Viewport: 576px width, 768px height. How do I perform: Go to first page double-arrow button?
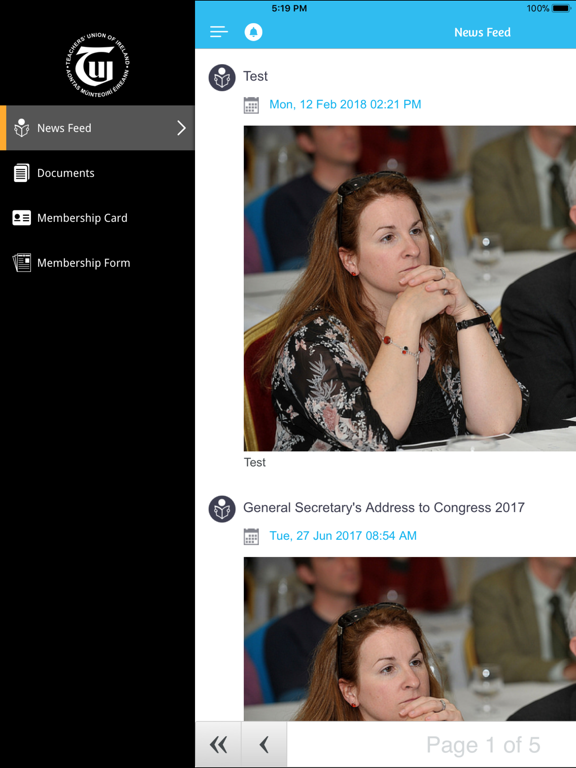(218, 744)
